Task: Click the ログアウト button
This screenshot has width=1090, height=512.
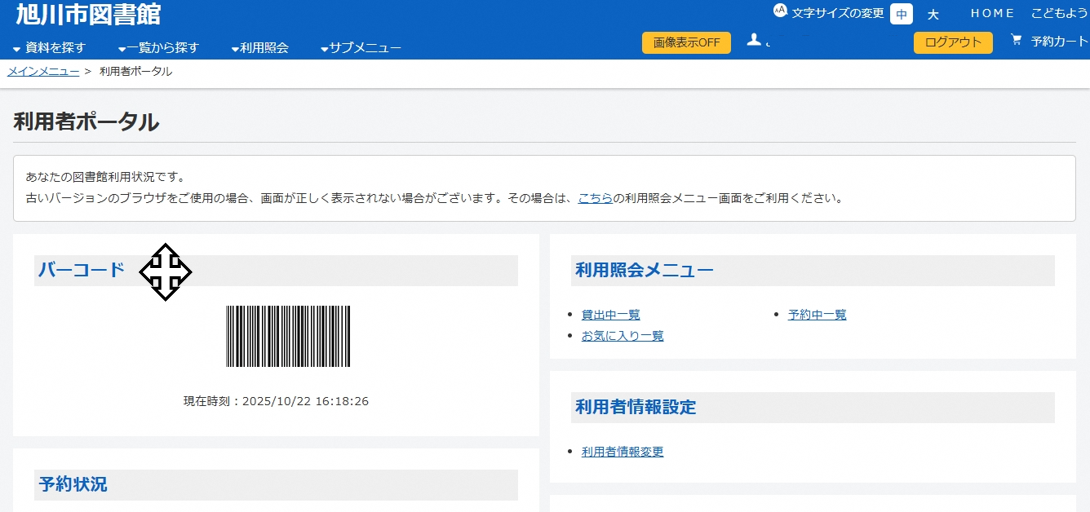Action: (953, 42)
